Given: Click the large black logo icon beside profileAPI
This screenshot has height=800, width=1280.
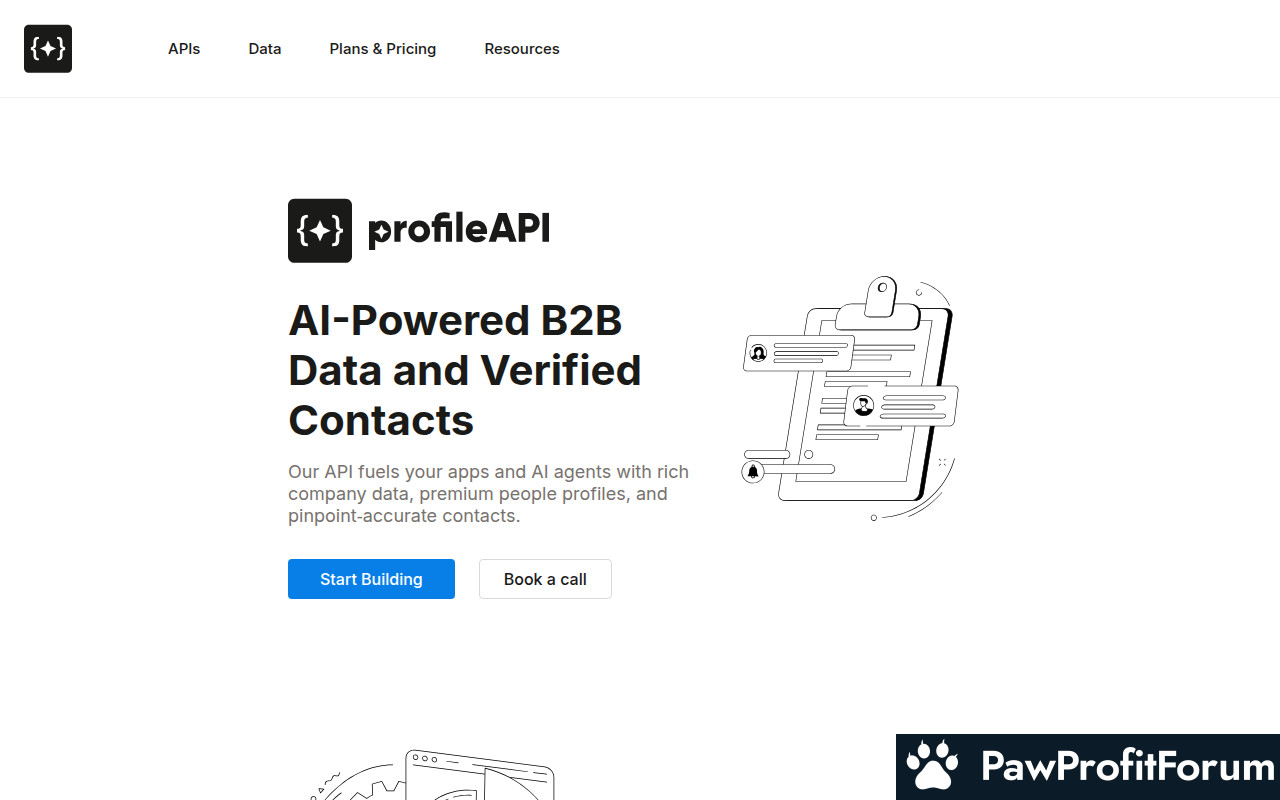Looking at the screenshot, I should tap(320, 231).
